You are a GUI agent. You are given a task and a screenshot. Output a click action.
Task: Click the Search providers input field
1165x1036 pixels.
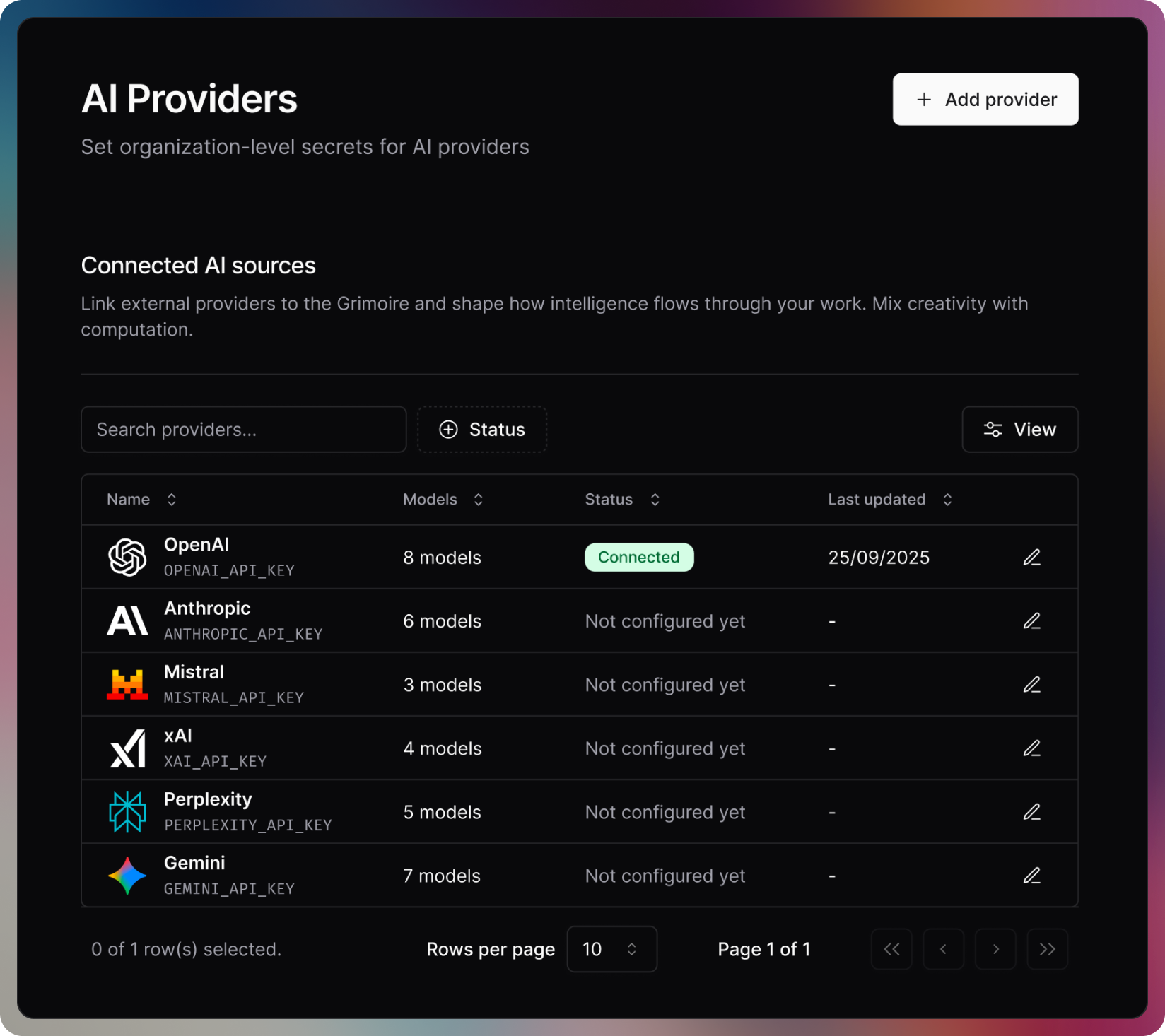click(x=243, y=430)
